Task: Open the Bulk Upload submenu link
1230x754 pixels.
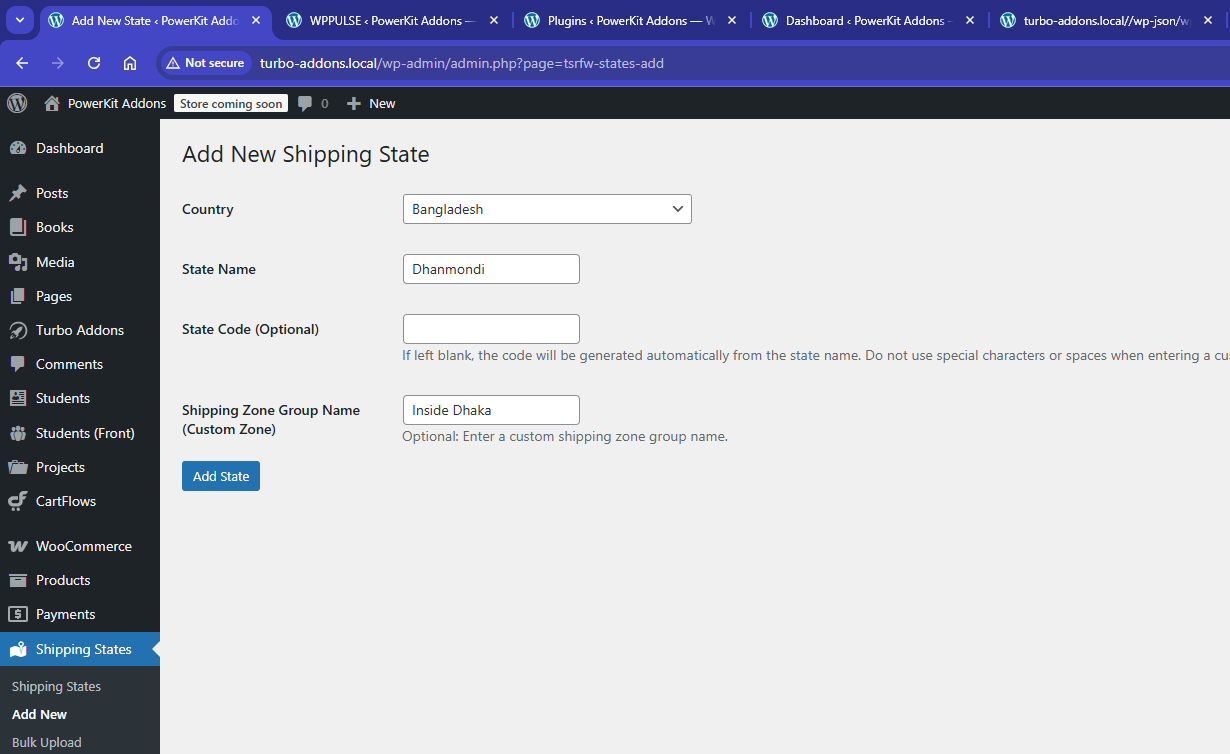Action: (45, 742)
